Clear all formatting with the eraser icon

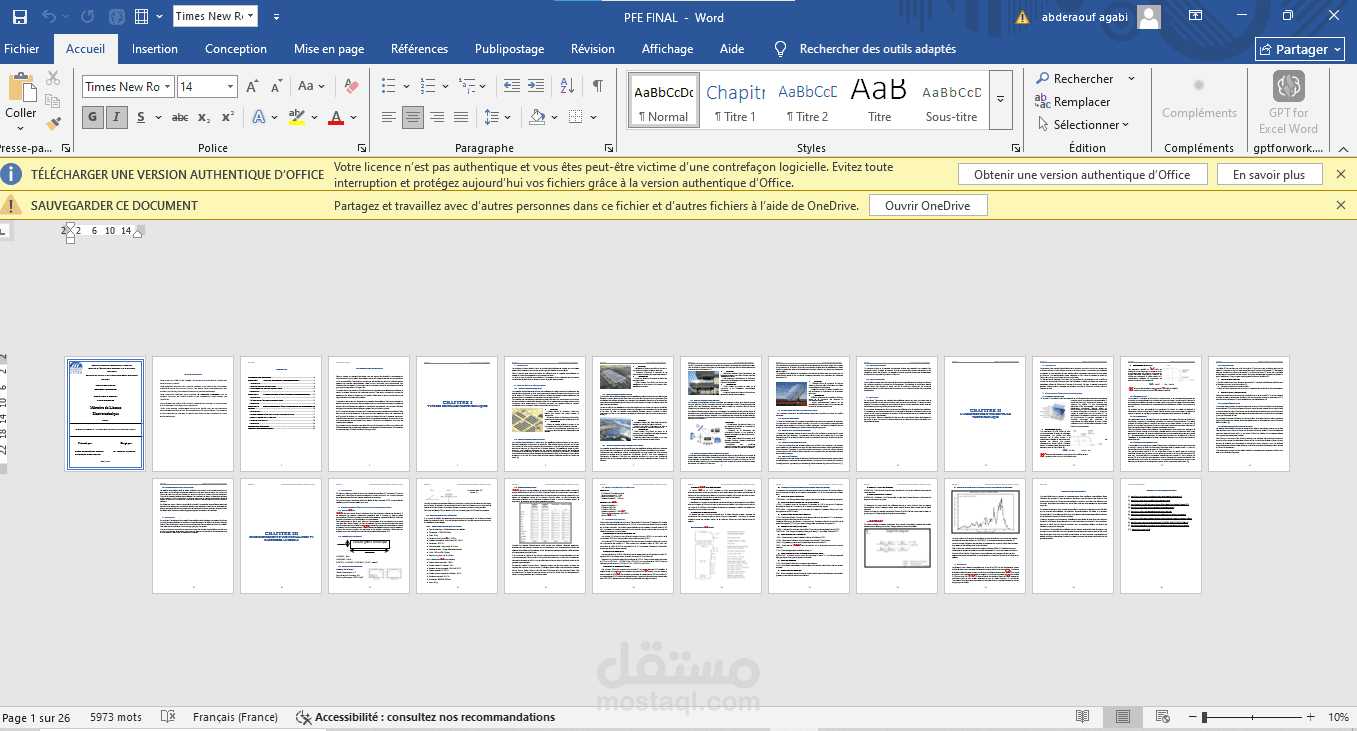pyautogui.click(x=350, y=87)
